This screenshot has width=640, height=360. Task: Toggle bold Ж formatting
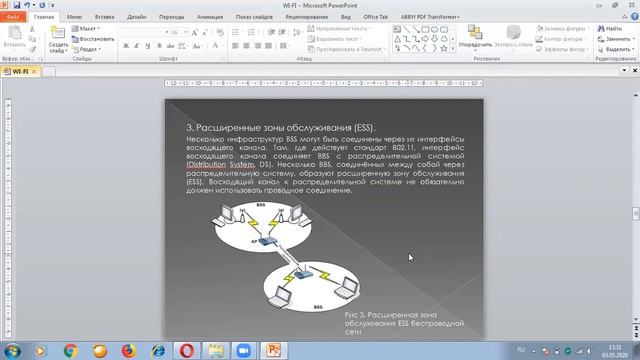126,46
